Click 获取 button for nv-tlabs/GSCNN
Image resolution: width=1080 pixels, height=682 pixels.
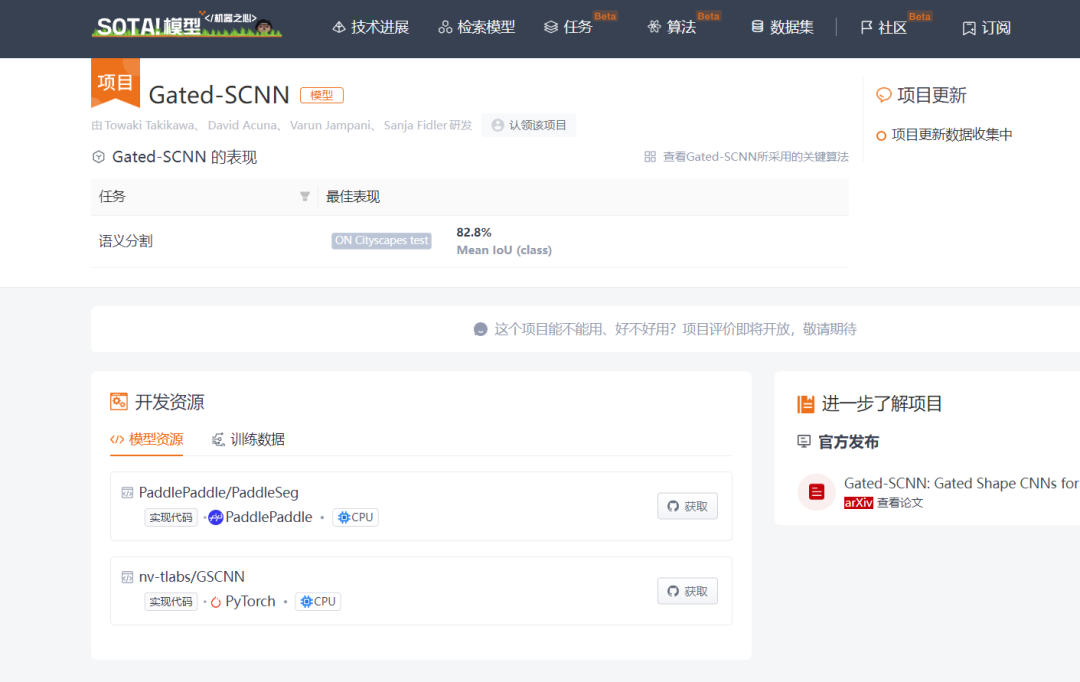click(687, 591)
